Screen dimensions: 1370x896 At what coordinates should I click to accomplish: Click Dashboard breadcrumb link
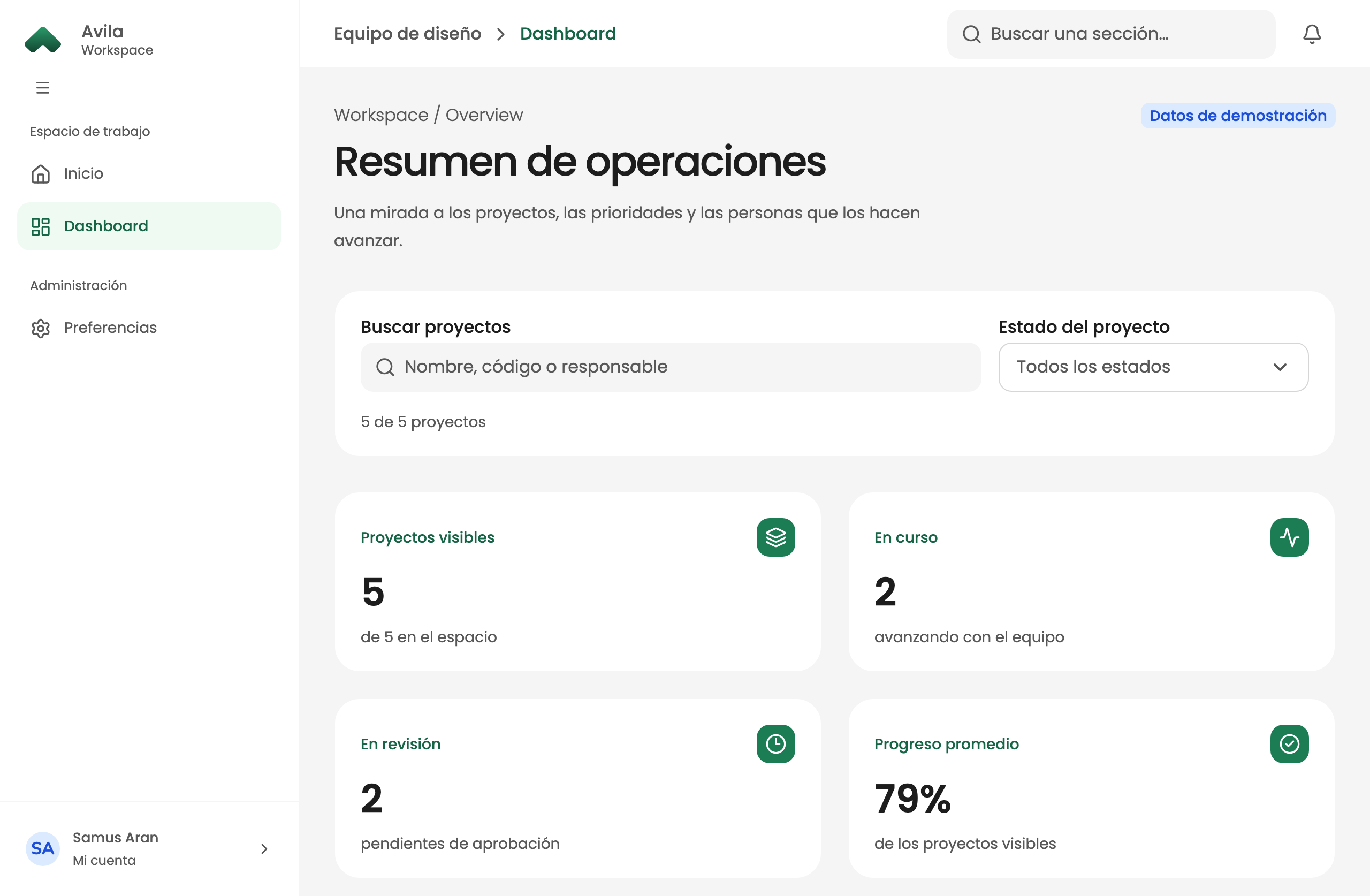(x=568, y=34)
